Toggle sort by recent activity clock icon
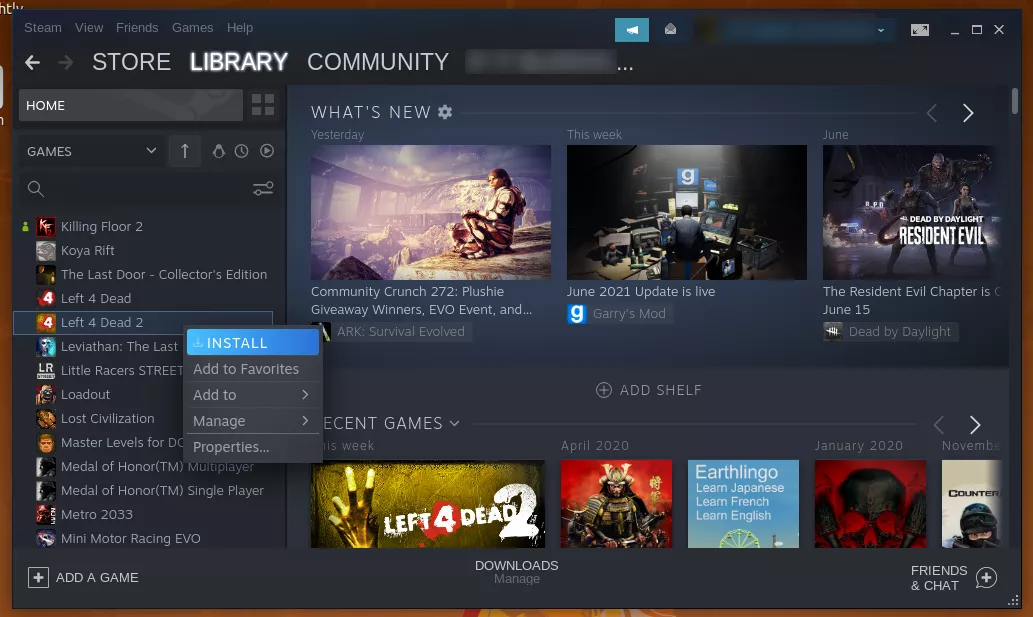Image resolution: width=1033 pixels, height=617 pixels. pyautogui.click(x=242, y=151)
